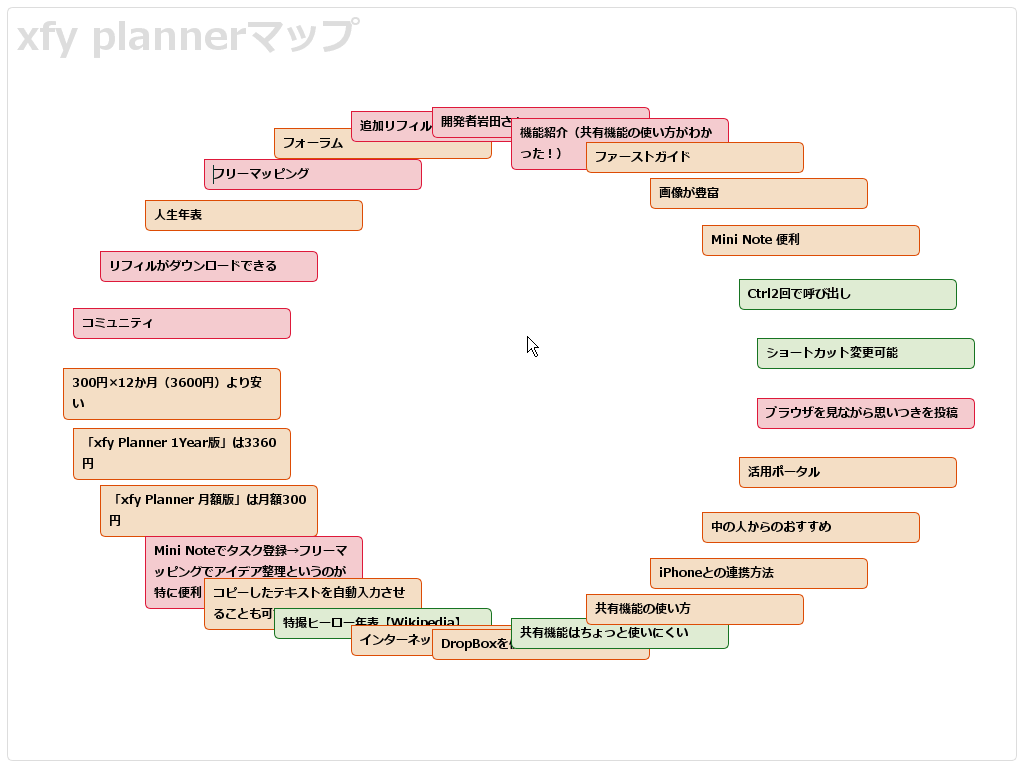Click the リフィルがダウンロードできる card
Viewport: 1024px width, 768px height.
209,266
